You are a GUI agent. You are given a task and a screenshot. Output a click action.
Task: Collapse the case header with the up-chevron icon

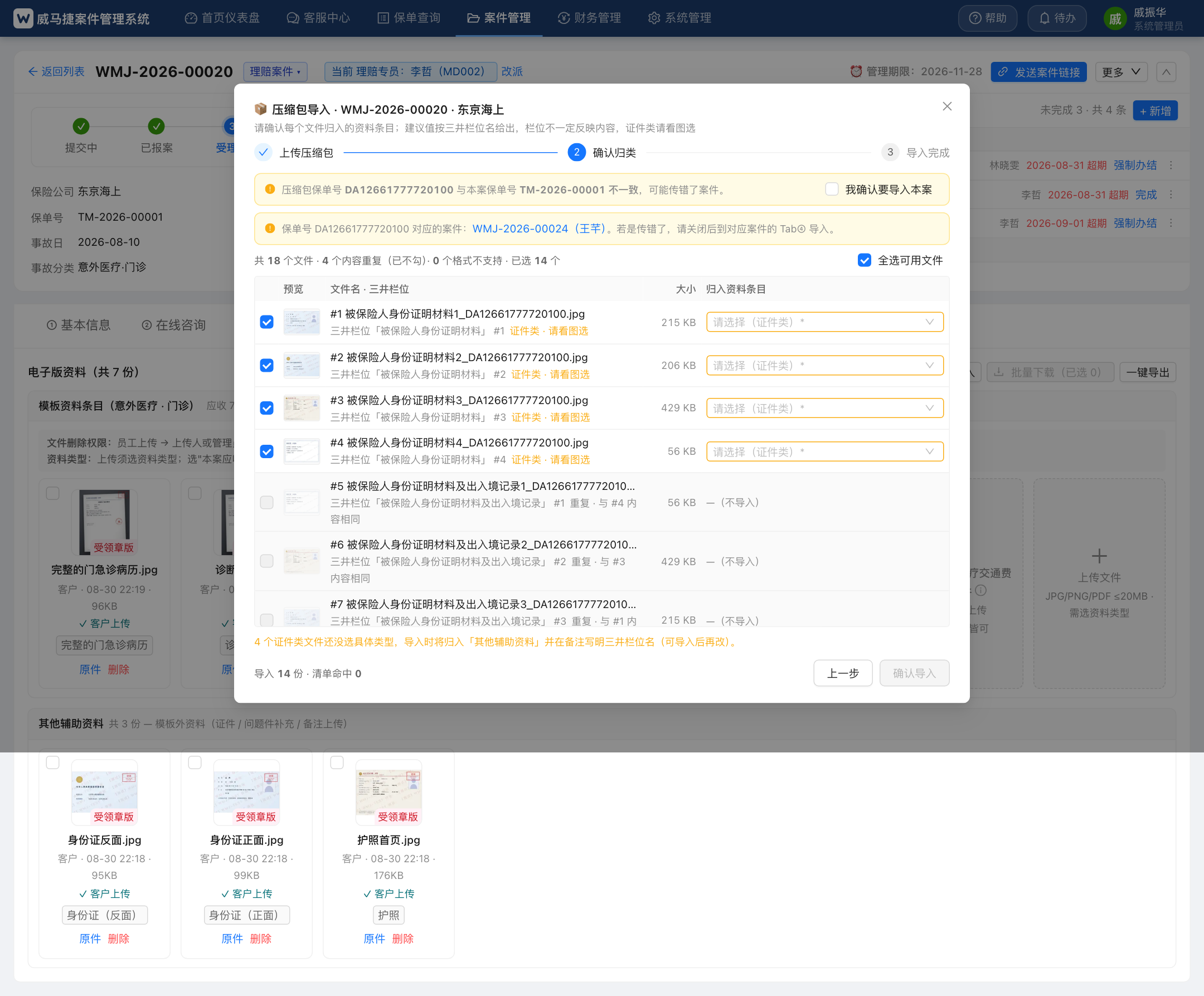(1166, 72)
